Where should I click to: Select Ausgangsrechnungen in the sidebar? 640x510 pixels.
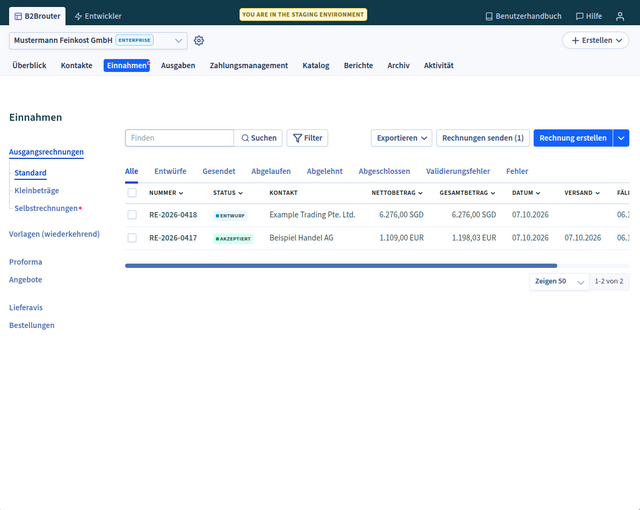tap(47, 152)
